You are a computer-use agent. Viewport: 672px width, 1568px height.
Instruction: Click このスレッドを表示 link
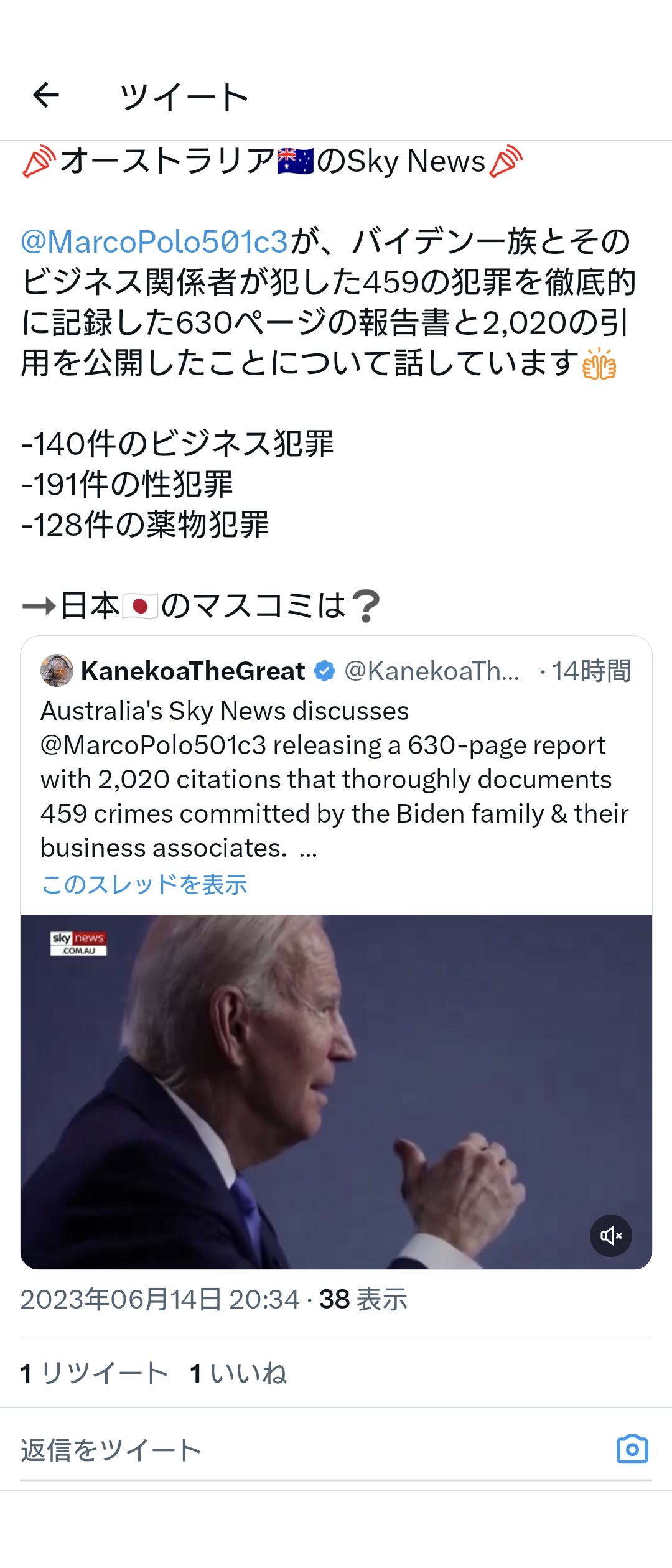(x=144, y=884)
